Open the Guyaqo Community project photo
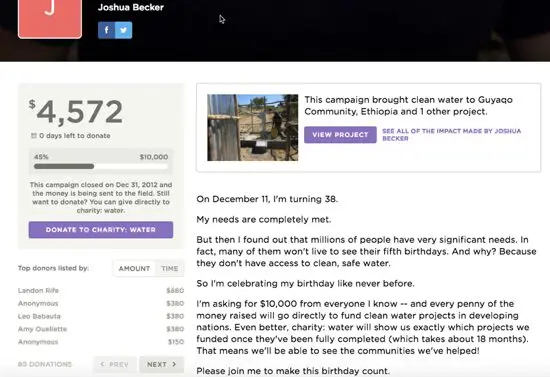The height and width of the screenshot is (377, 550). 253,128
